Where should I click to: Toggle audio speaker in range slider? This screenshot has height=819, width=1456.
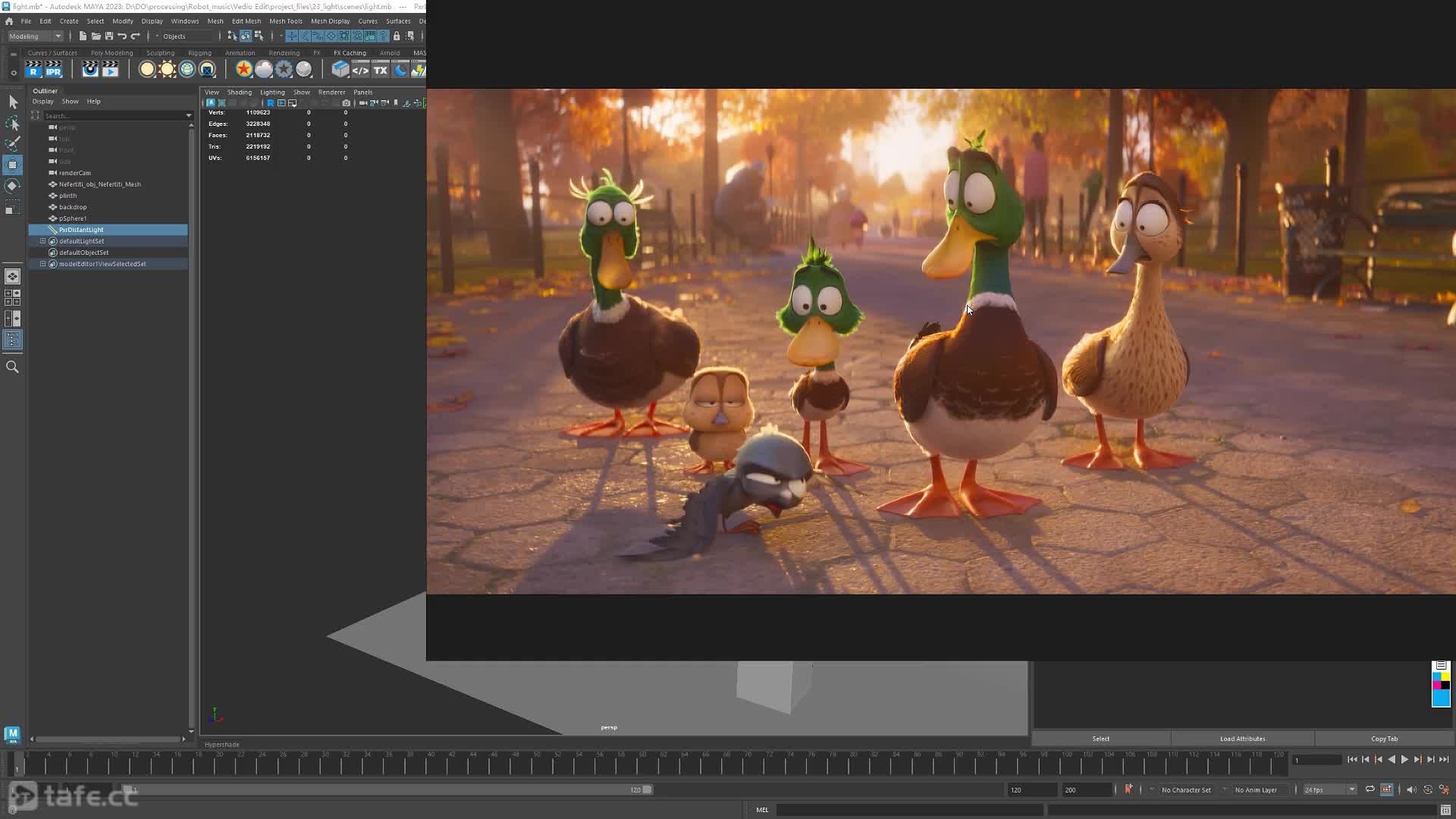[1411, 789]
